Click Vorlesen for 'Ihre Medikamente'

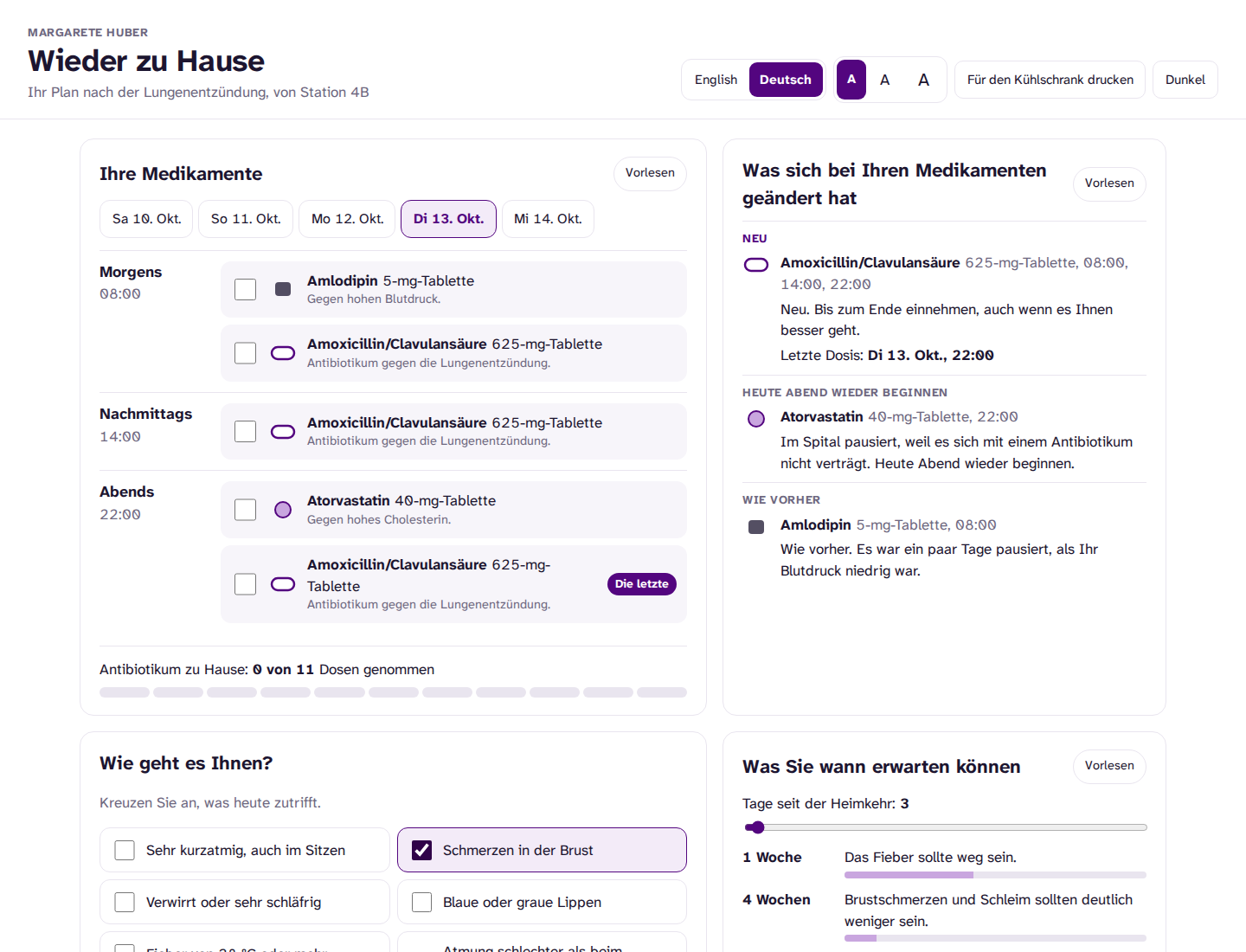(x=650, y=173)
